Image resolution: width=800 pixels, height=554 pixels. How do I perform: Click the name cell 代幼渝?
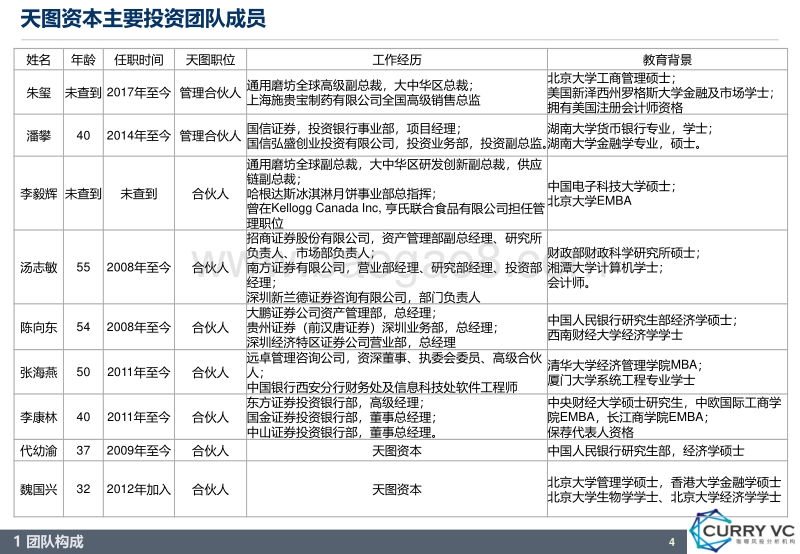point(38,450)
